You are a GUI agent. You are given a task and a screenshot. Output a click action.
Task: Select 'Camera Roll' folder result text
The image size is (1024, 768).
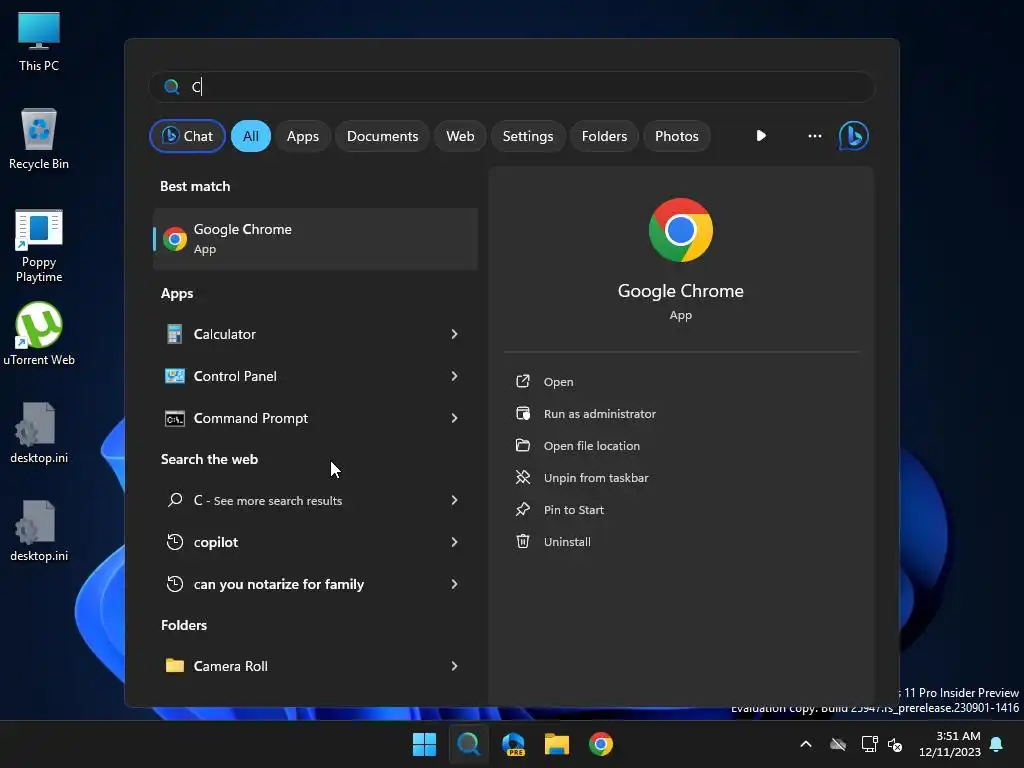click(x=231, y=666)
